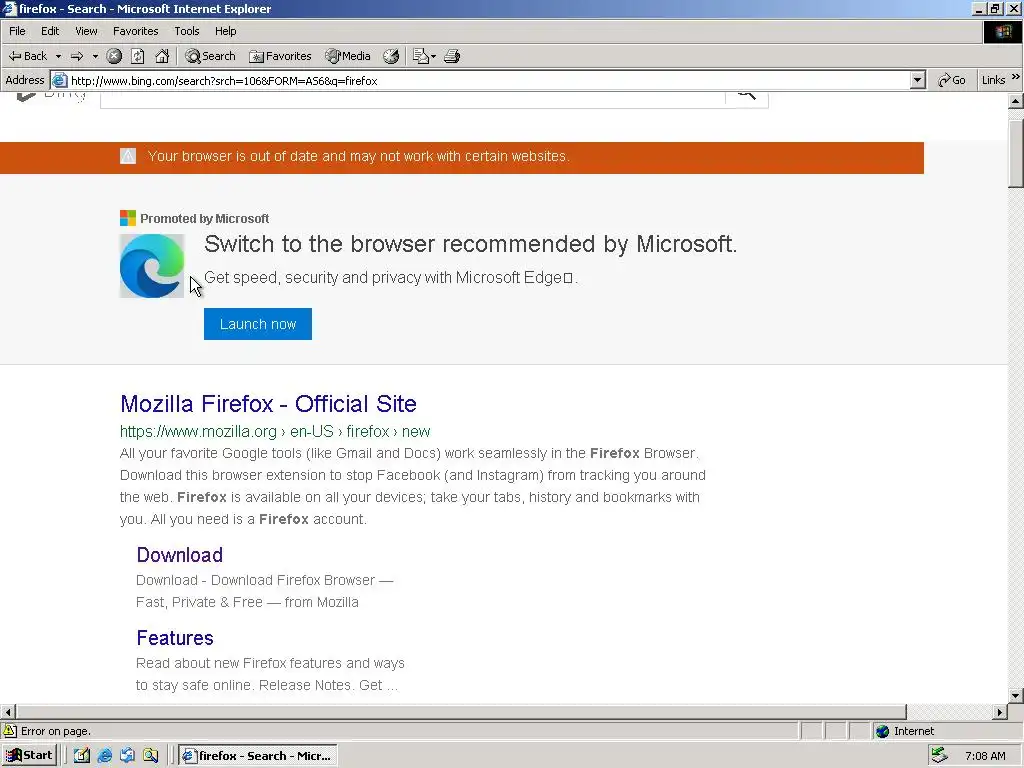Open the Mail dropdown arrow
Image resolution: width=1024 pixels, height=768 pixels.
coord(434,56)
